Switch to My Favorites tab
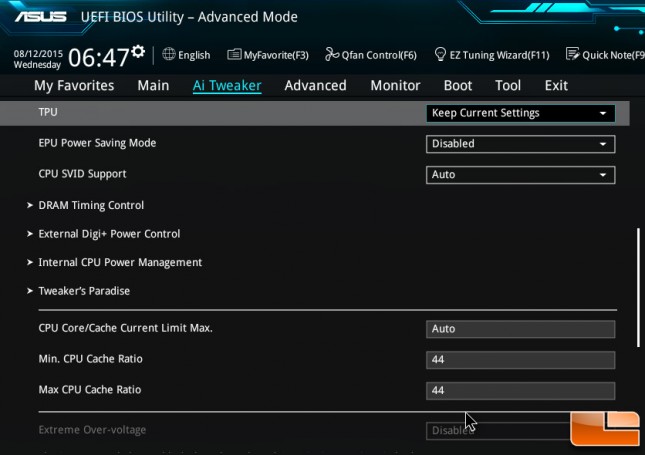 pyautogui.click(x=74, y=86)
